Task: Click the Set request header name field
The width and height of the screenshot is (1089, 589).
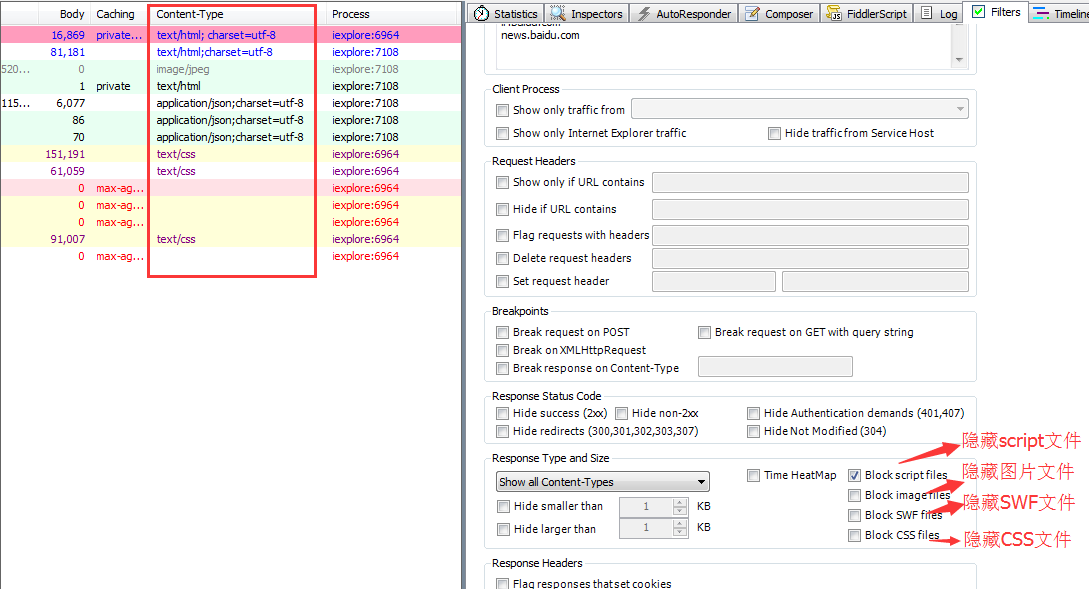Action: pos(714,281)
